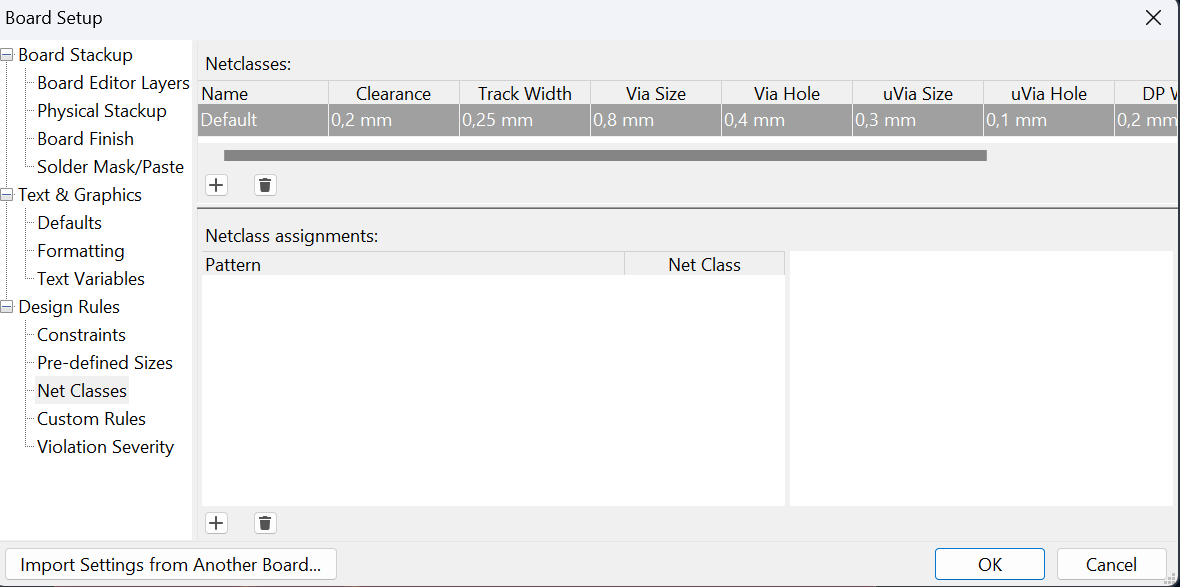The image size is (1180, 587).
Task: Edit Default via hole 0,4 mm
Action: [x=786, y=120]
